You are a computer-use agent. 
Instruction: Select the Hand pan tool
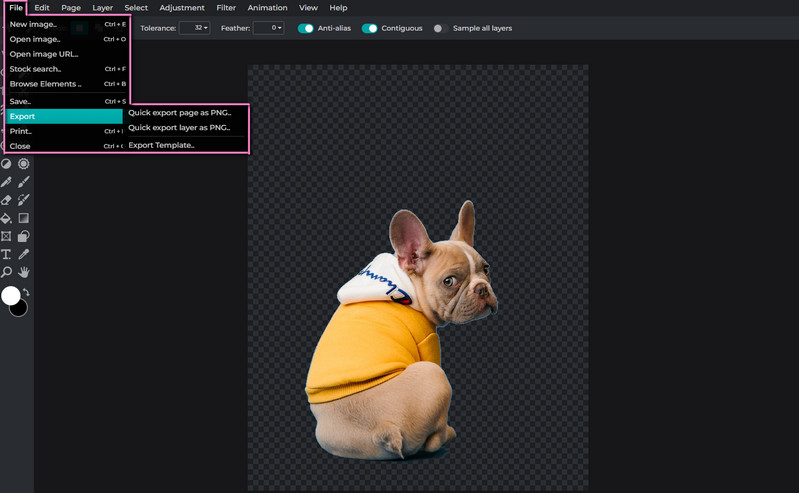(24, 272)
